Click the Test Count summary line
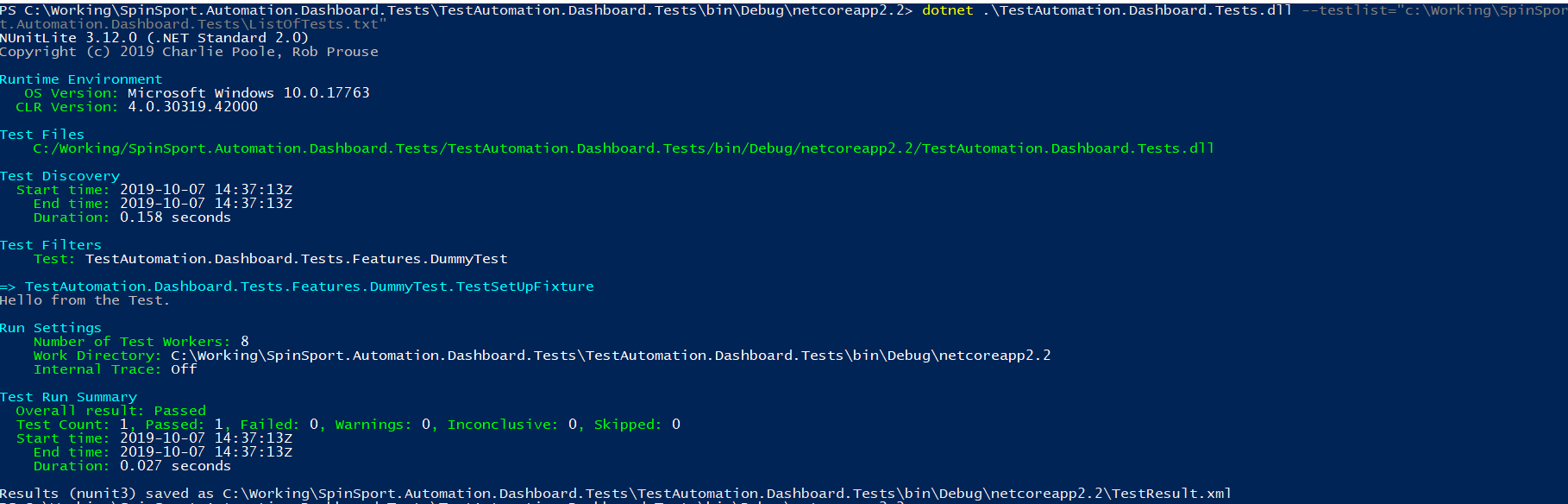 point(348,425)
